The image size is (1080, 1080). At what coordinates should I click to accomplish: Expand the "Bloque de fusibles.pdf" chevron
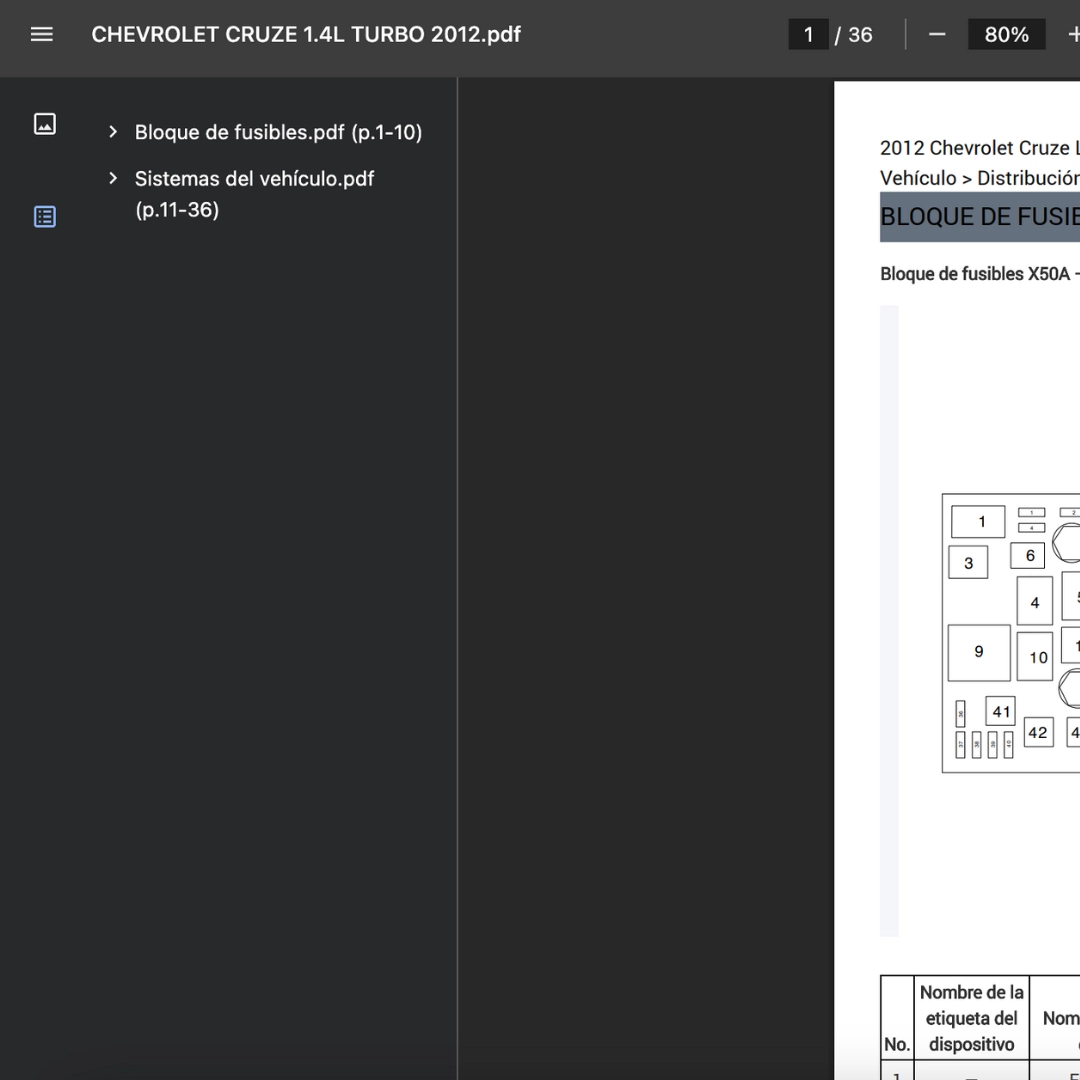click(x=113, y=132)
